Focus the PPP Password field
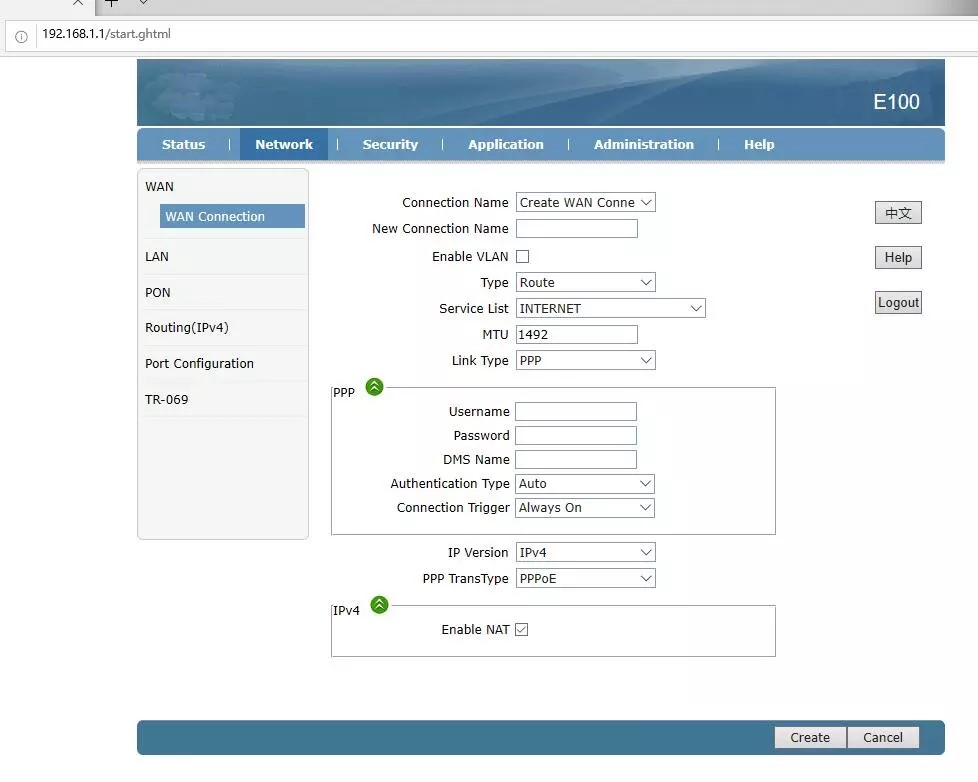This screenshot has width=978, height=782. pyautogui.click(x=576, y=436)
